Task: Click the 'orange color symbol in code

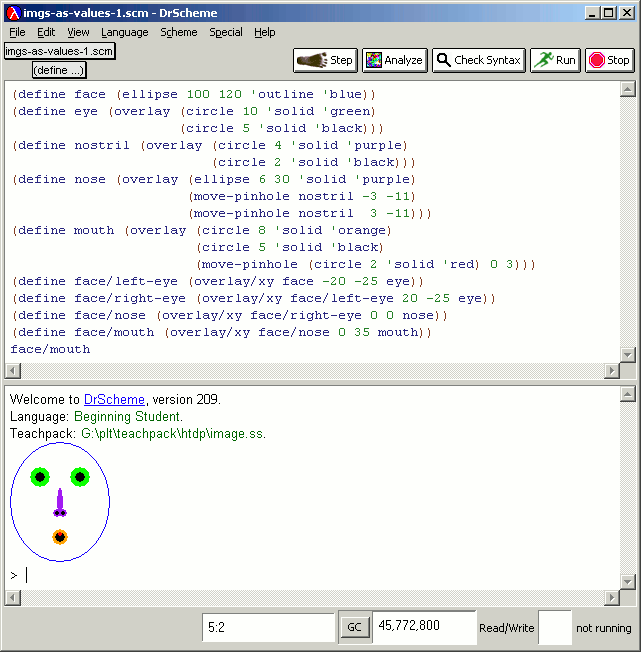Action: tap(358, 230)
